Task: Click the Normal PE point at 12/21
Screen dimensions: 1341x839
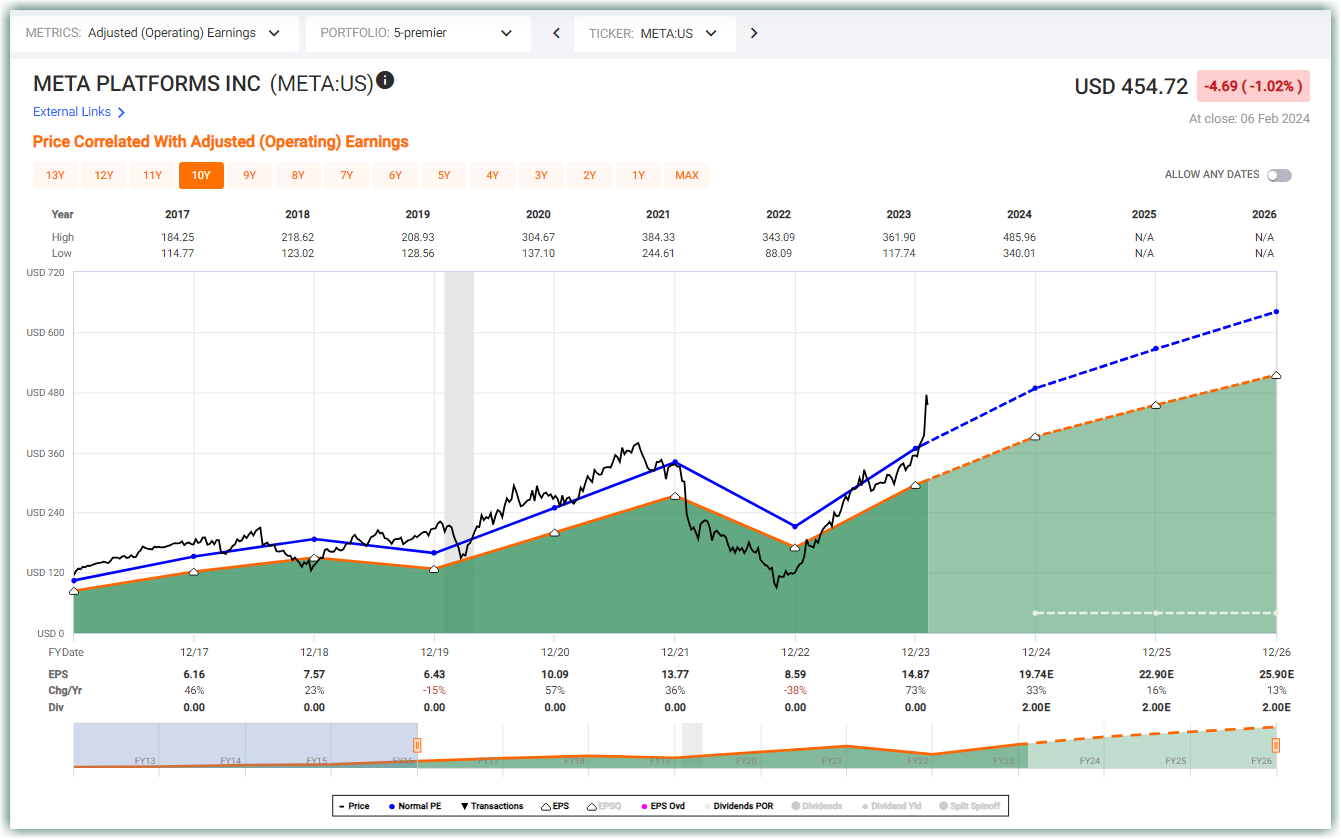Action: 675,462
